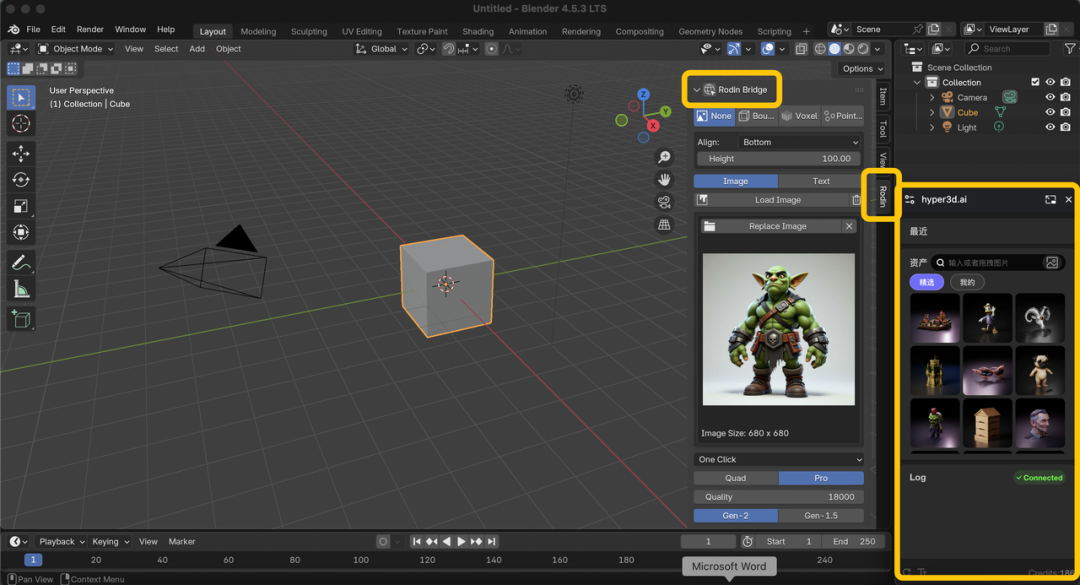Choose the Add Cube tool
The image size is (1080, 585).
coord(21,319)
